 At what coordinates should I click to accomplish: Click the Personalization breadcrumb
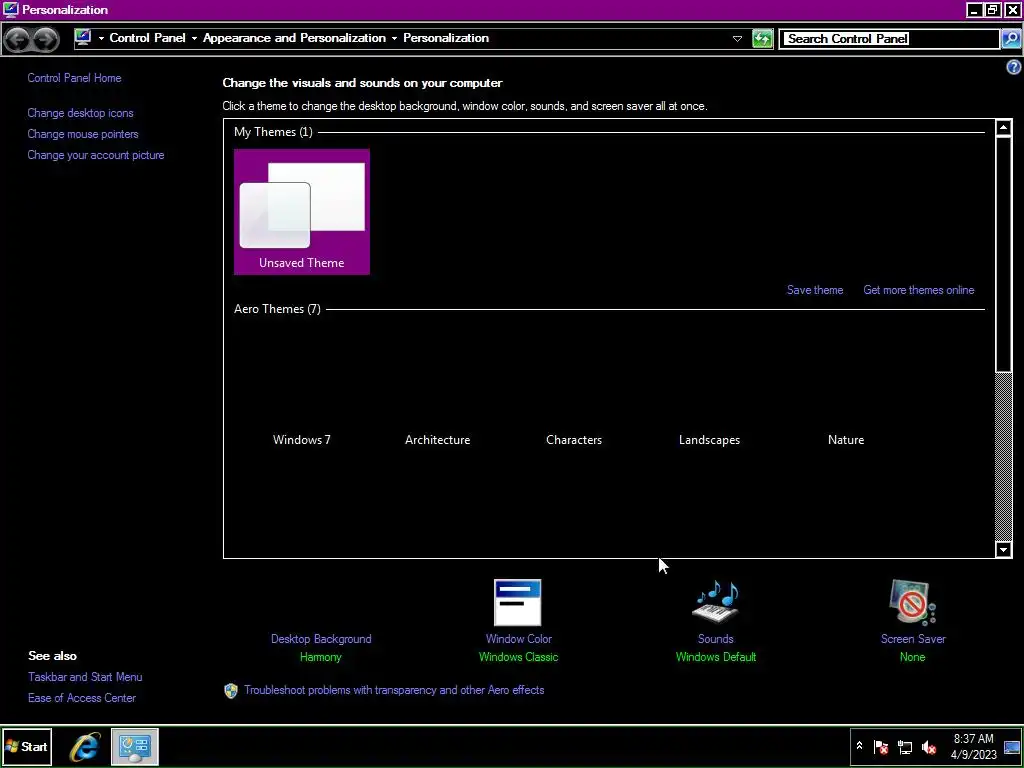point(446,38)
